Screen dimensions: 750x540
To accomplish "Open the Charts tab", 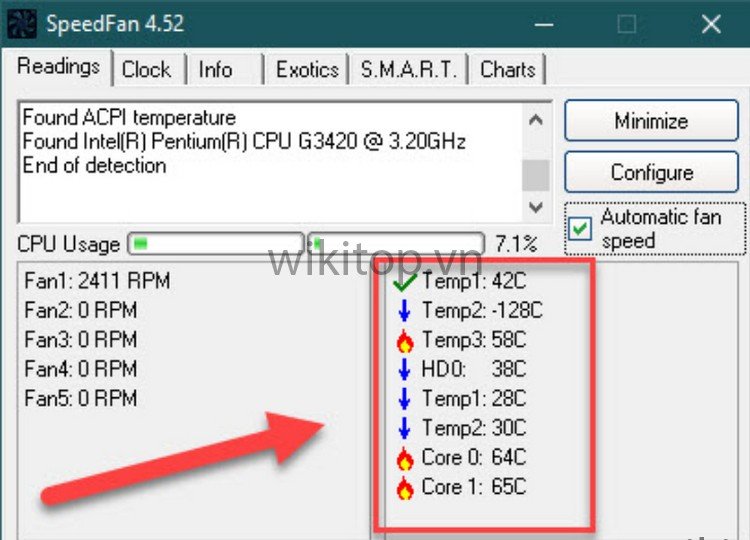I will click(x=507, y=69).
